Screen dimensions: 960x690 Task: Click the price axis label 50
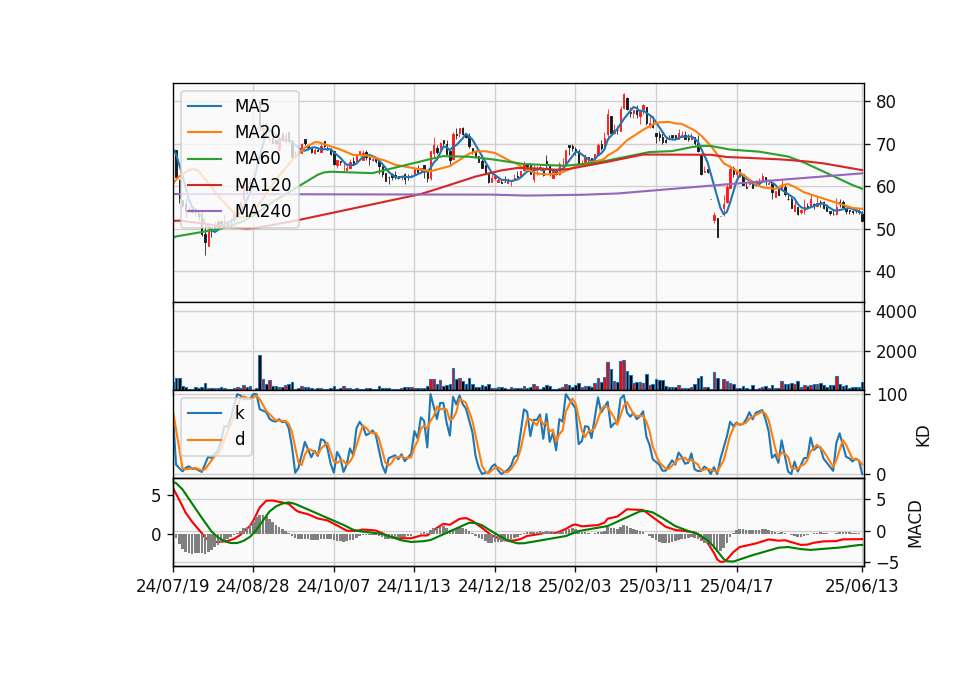click(x=885, y=230)
